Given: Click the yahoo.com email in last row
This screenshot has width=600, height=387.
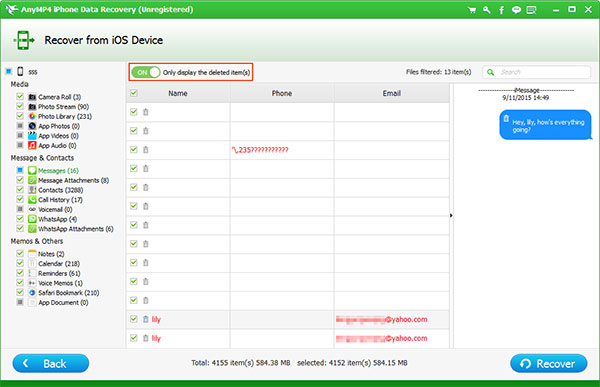Looking at the screenshot, I should coord(382,338).
